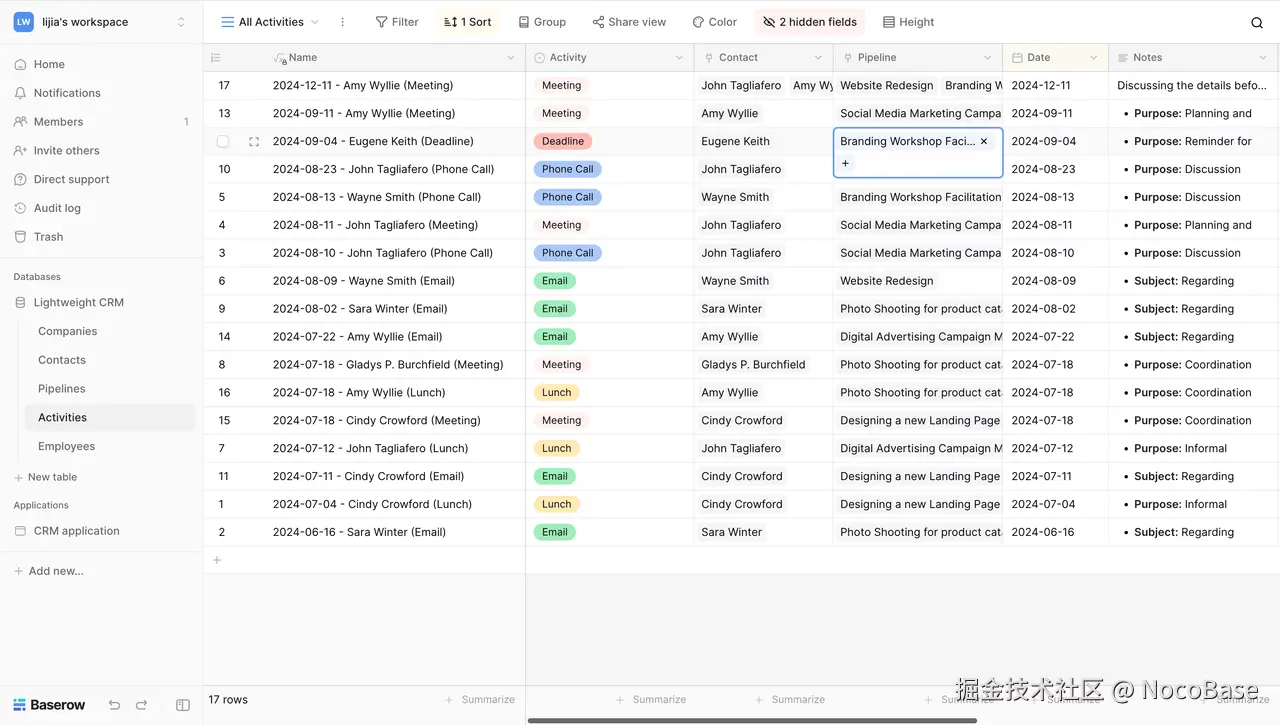Click Lunch tag in row 16
Image resolution: width=1280 pixels, height=725 pixels.
(556, 393)
